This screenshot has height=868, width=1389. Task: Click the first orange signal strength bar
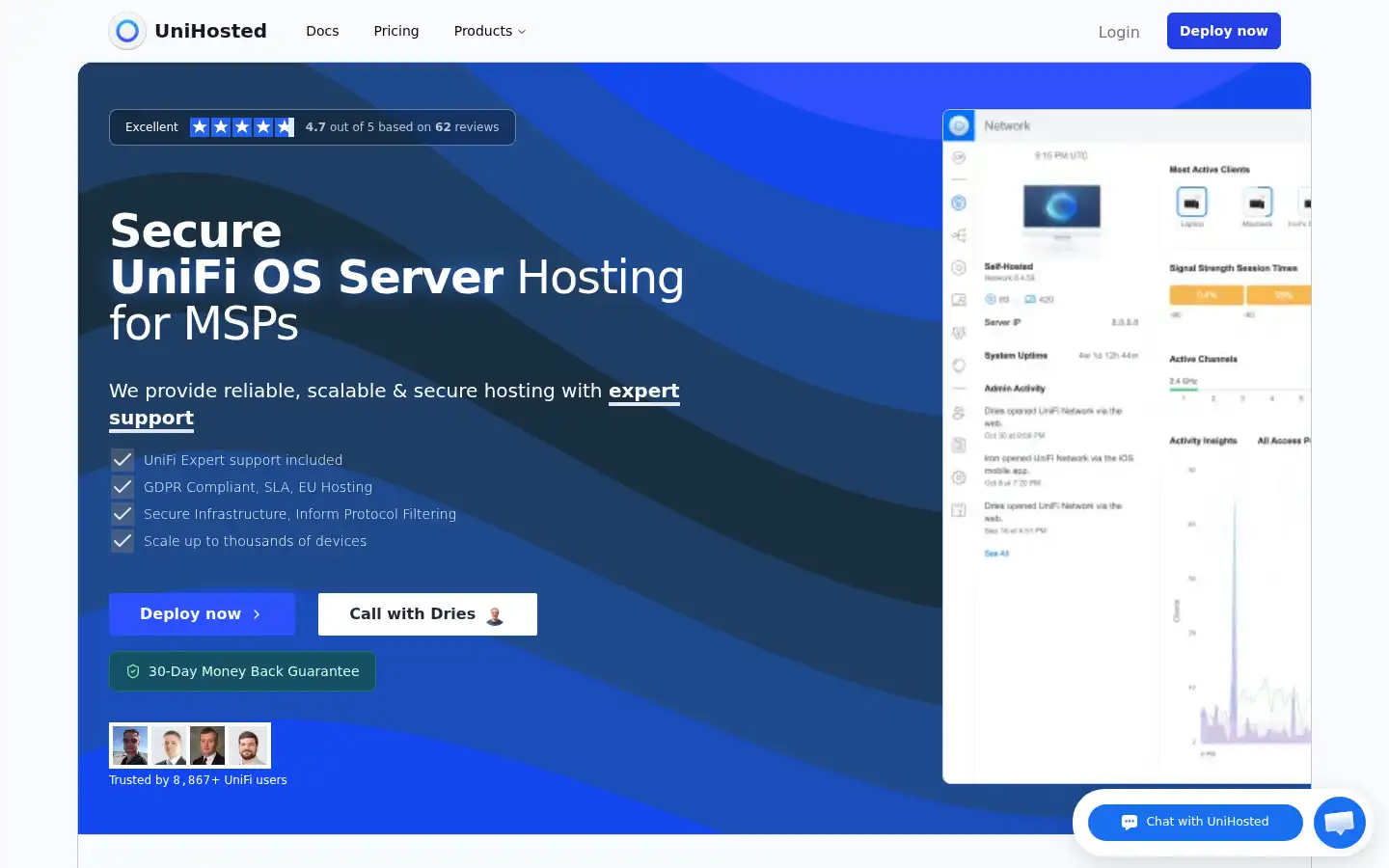click(1207, 295)
